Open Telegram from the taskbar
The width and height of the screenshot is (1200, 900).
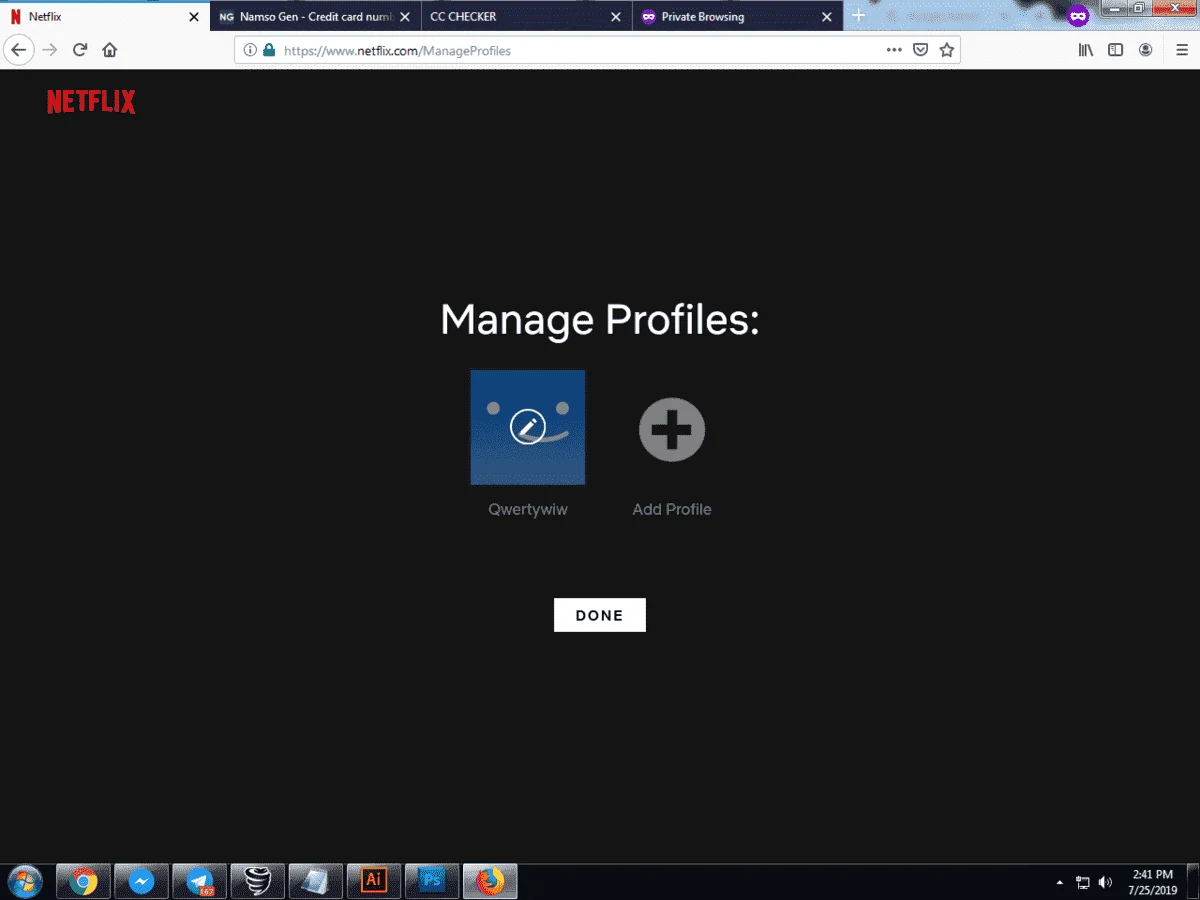pos(199,882)
